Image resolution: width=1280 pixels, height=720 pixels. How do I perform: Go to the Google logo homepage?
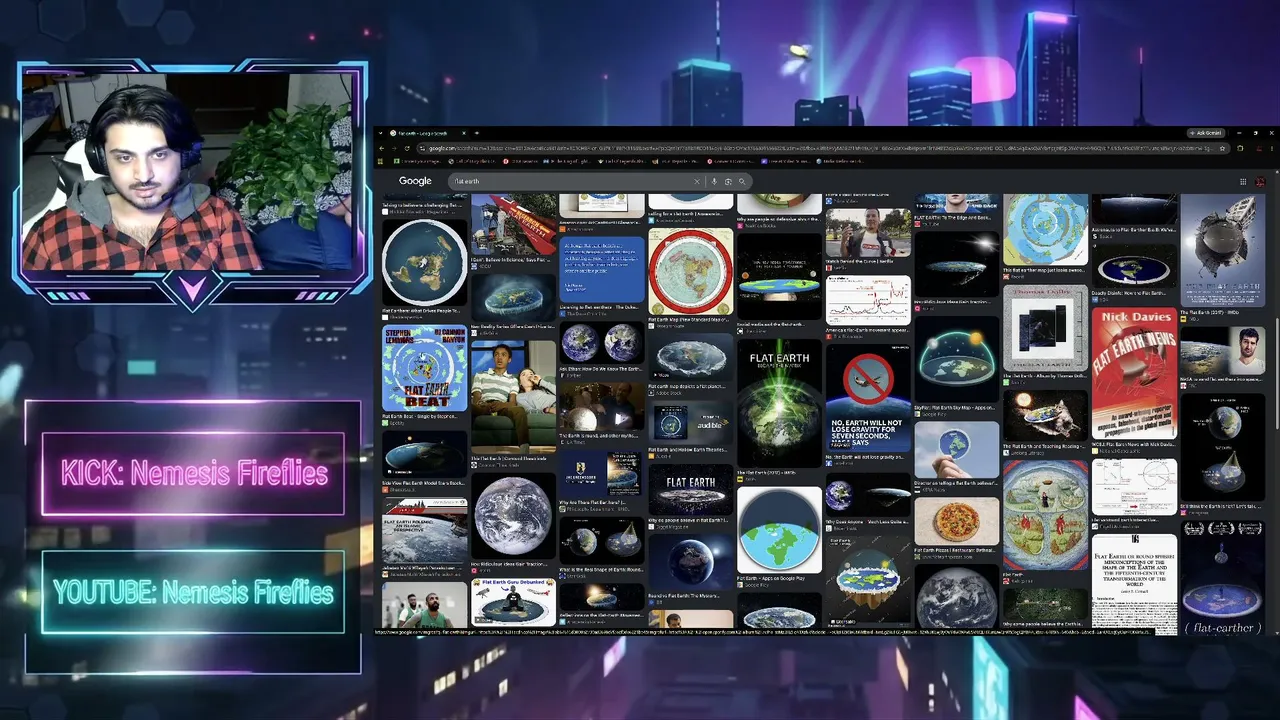pos(415,181)
